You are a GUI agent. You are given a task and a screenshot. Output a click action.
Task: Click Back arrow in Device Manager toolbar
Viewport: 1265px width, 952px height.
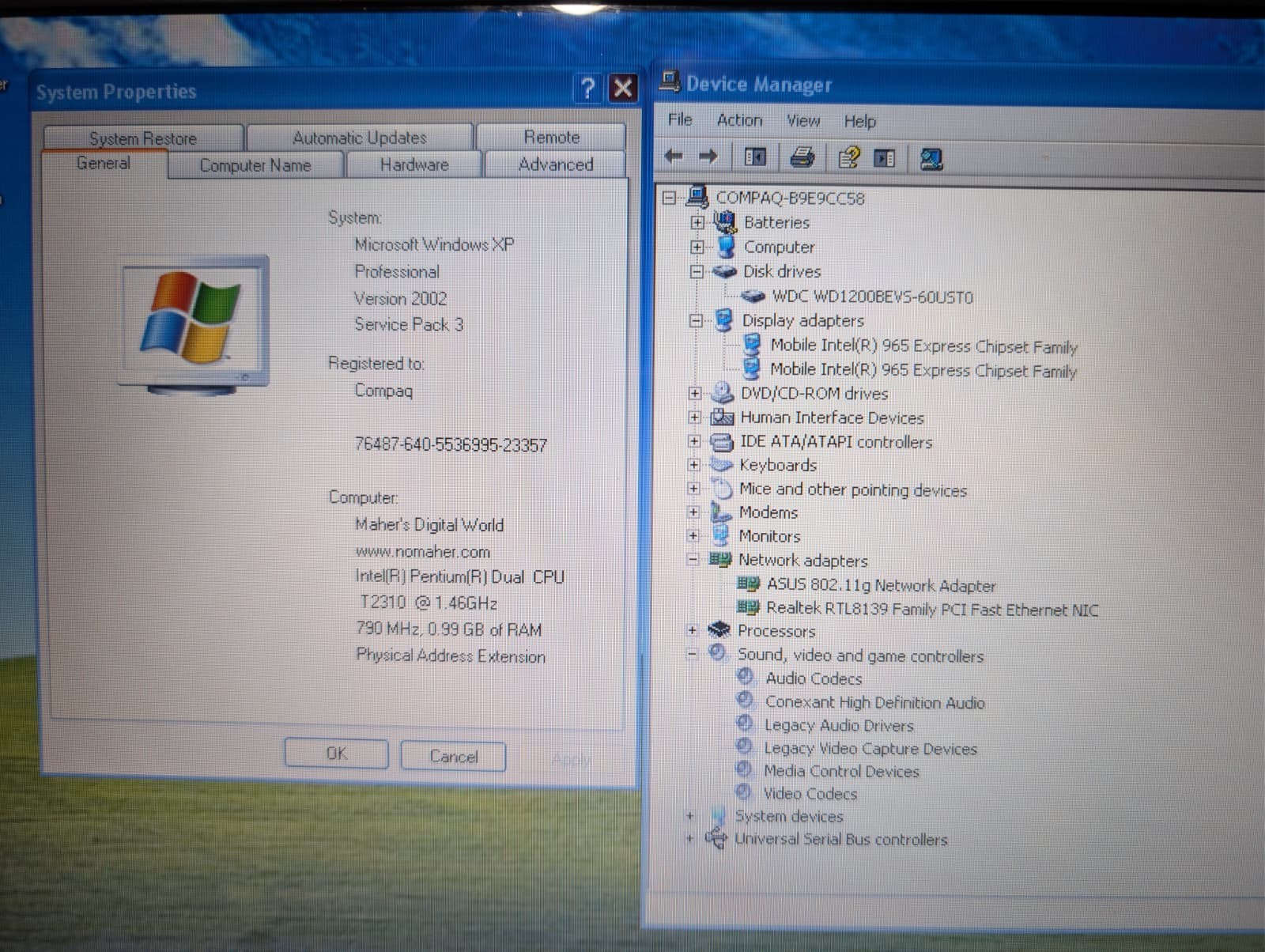pyautogui.click(x=674, y=157)
